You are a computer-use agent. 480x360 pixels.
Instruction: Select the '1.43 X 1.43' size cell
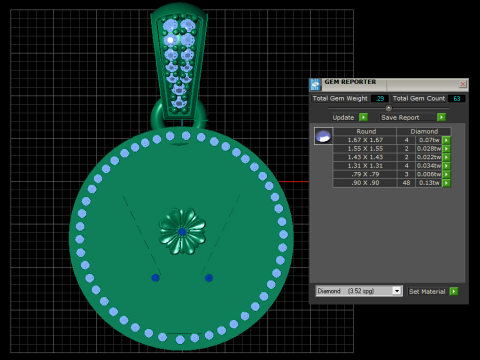point(365,157)
